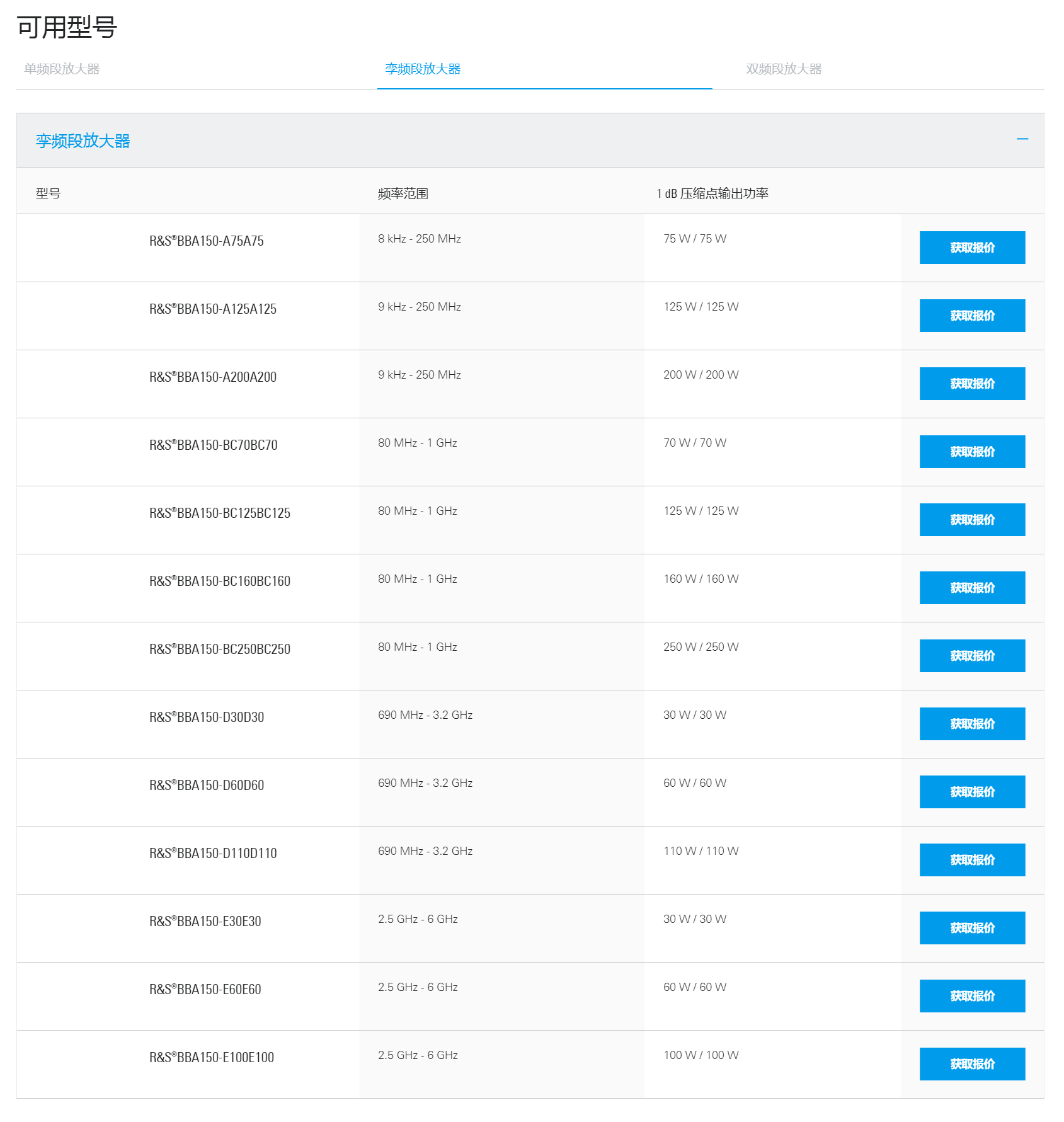Click the 型号 column header
The height and width of the screenshot is (1122, 1064).
tap(49, 193)
